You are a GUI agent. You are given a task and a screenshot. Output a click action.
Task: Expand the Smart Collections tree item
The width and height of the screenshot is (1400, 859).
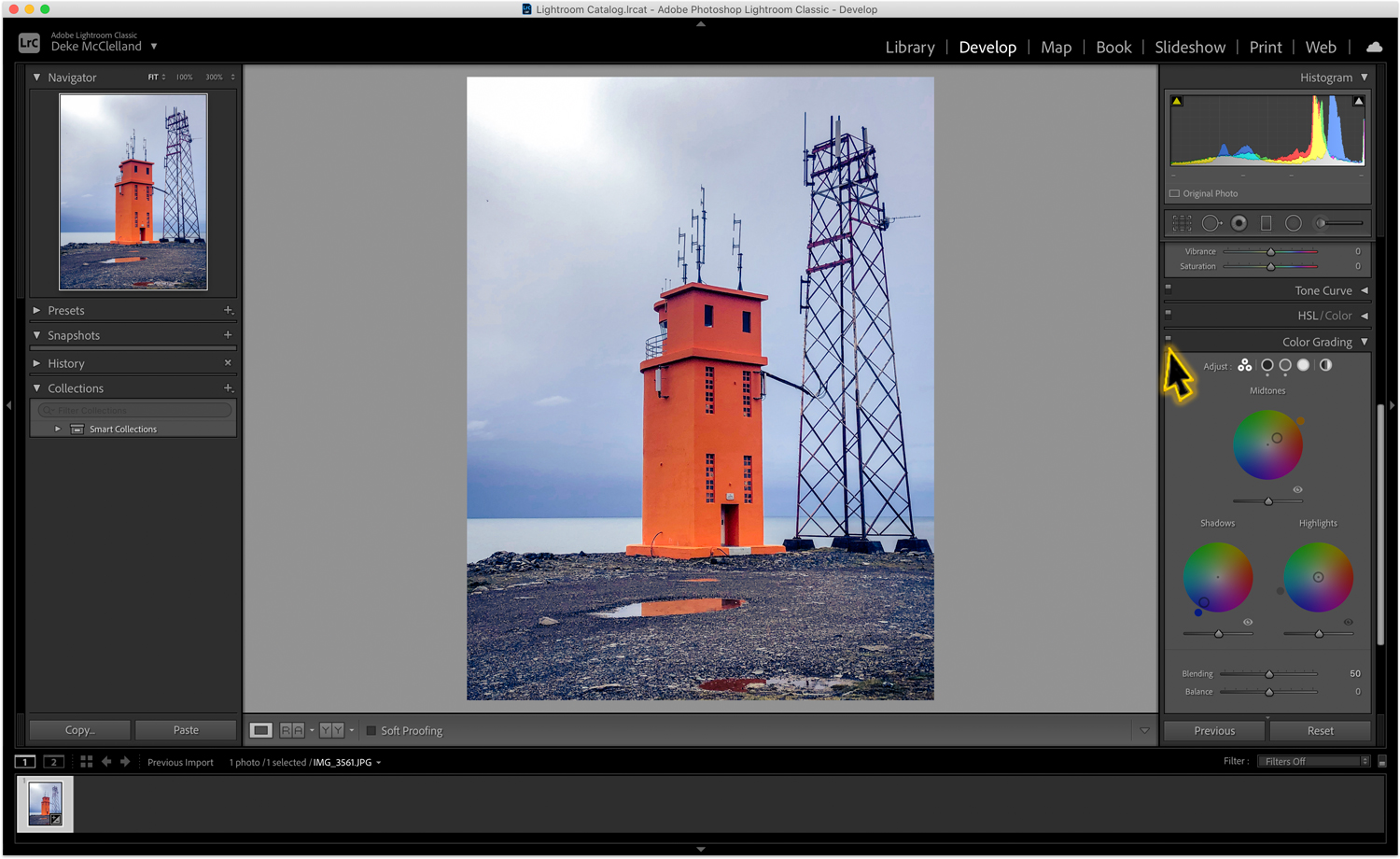coord(57,429)
